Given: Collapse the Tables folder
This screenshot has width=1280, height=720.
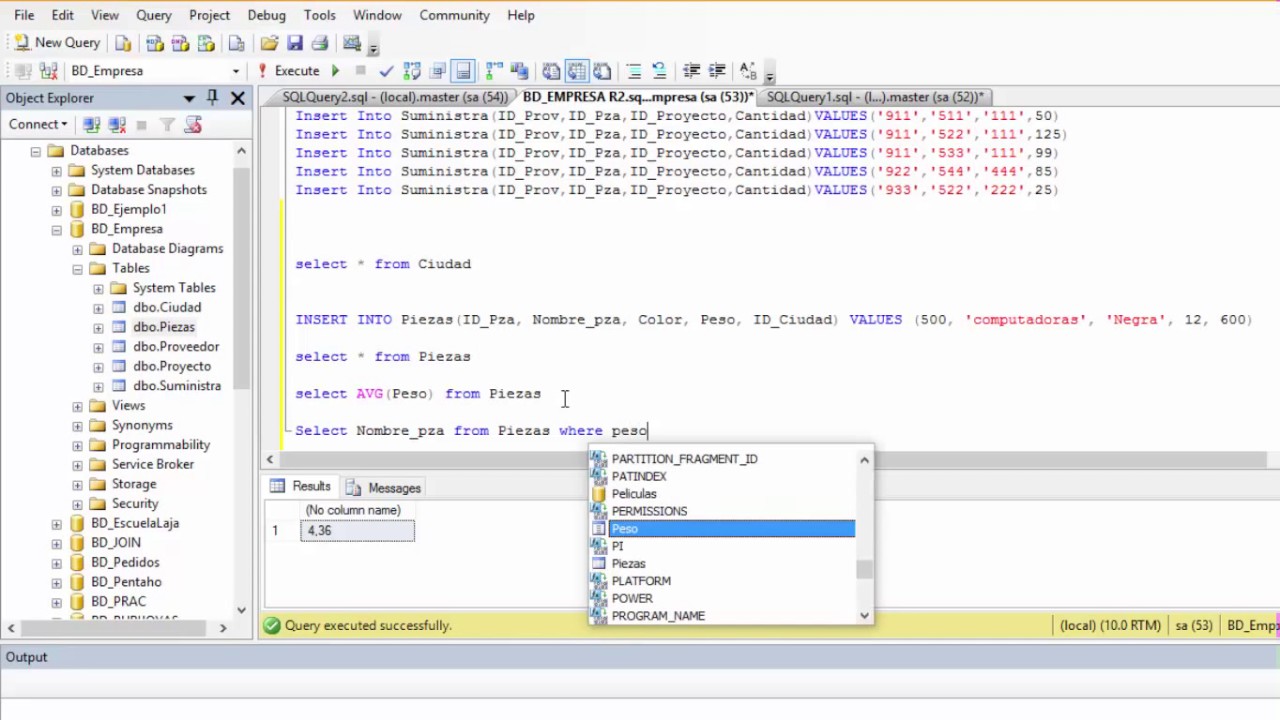Looking at the screenshot, I should click(x=77, y=269).
